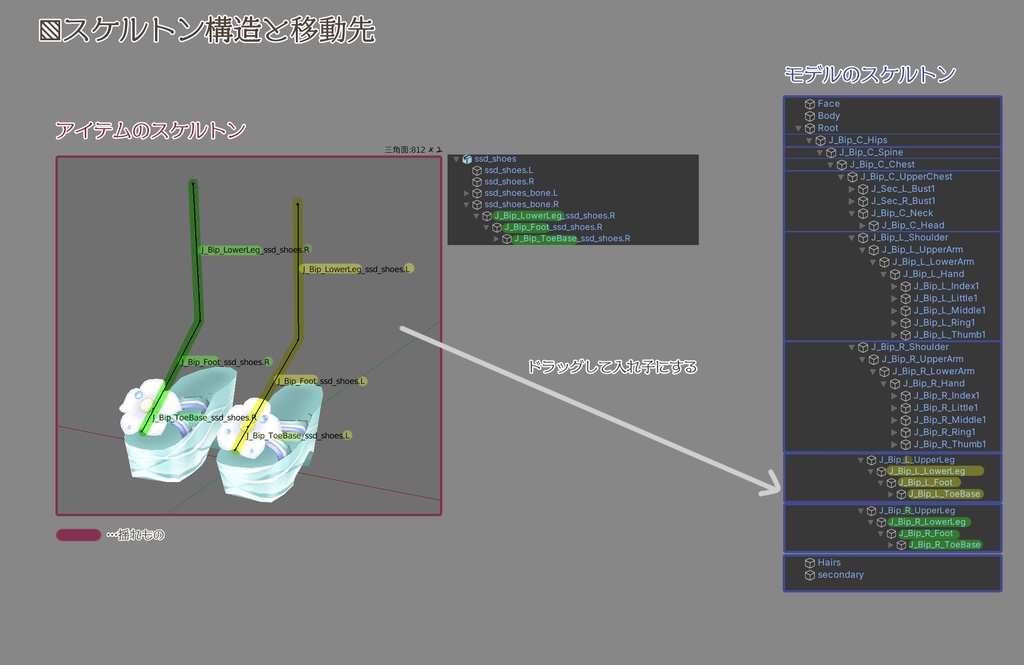Select the J_Bip_R_LowerArm row

933,372
